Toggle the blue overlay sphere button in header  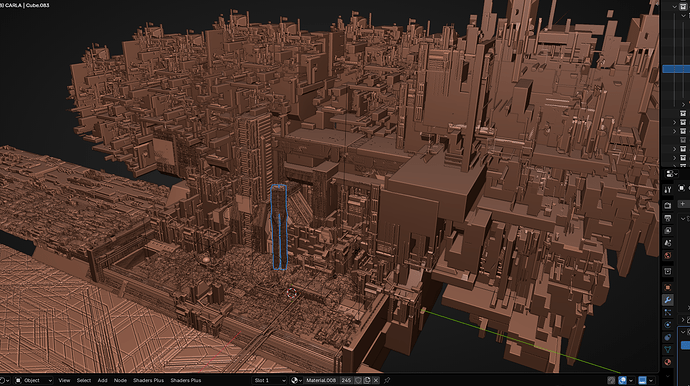tap(622, 380)
